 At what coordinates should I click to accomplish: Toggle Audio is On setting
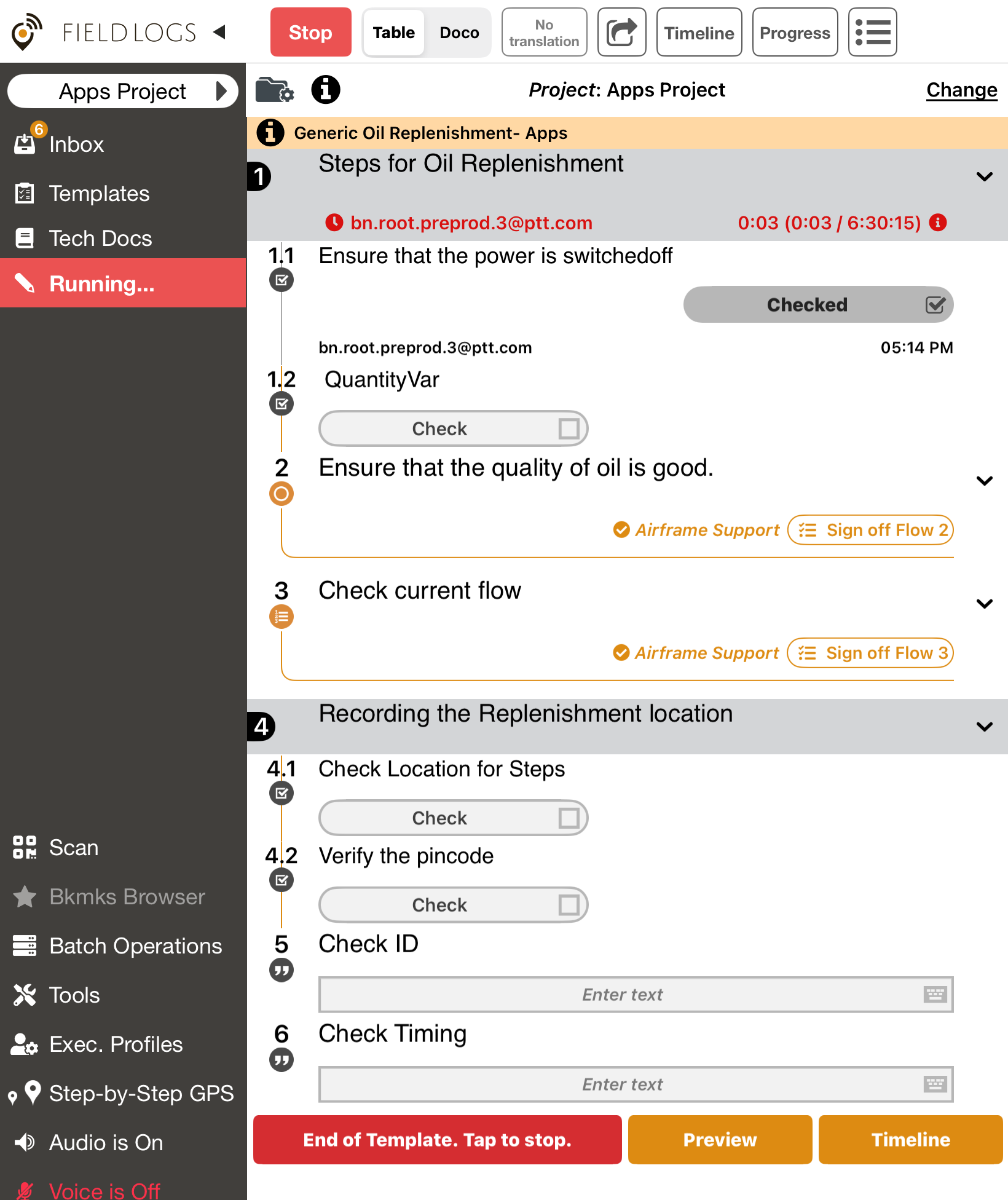point(106,1143)
